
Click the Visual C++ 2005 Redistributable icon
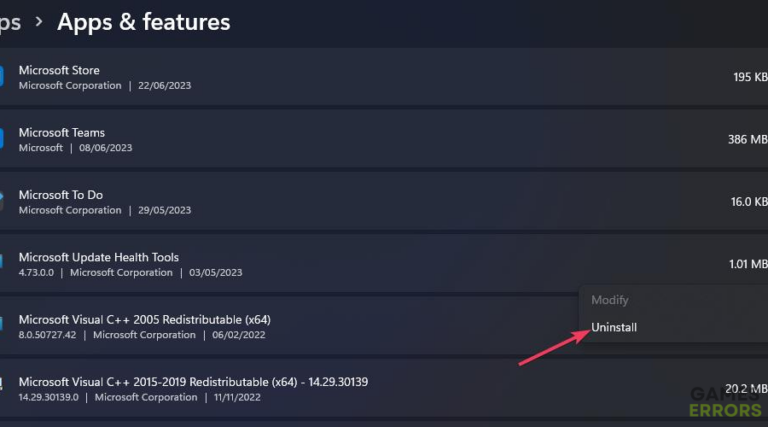coord(1,324)
